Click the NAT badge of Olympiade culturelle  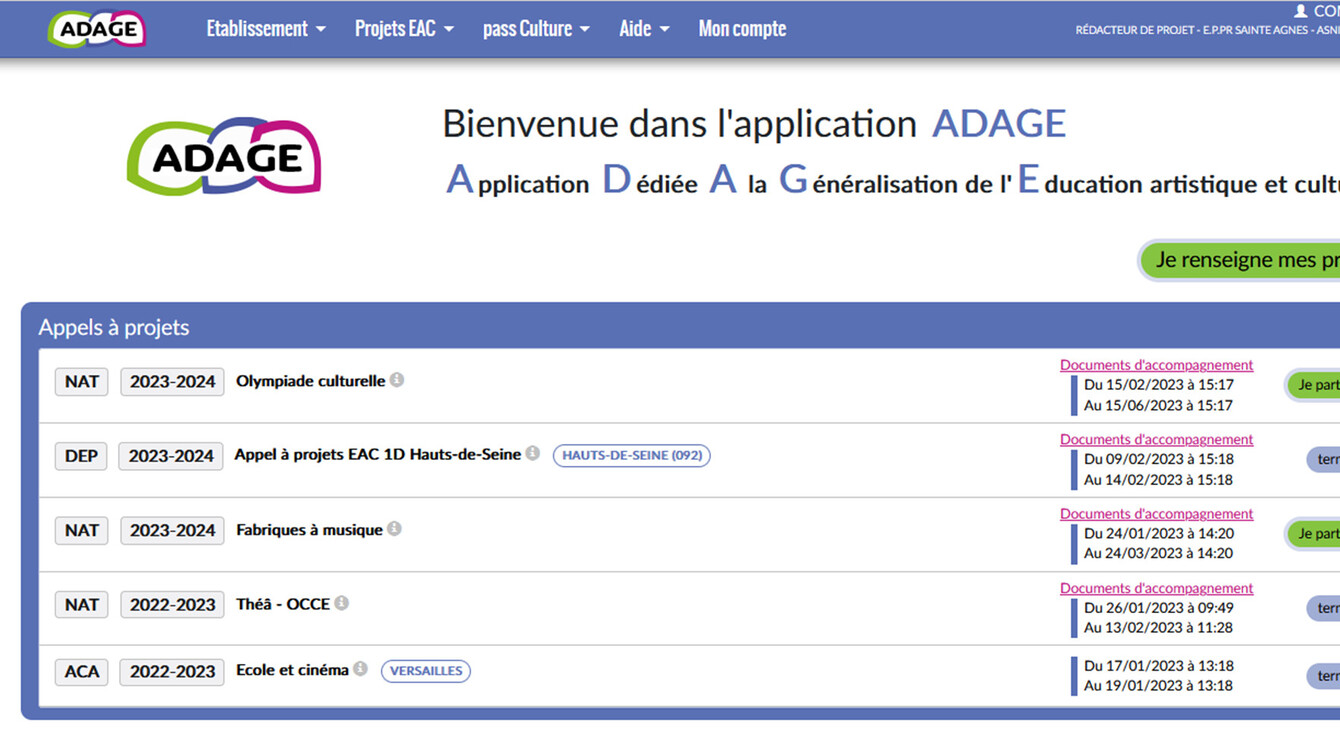coord(81,382)
